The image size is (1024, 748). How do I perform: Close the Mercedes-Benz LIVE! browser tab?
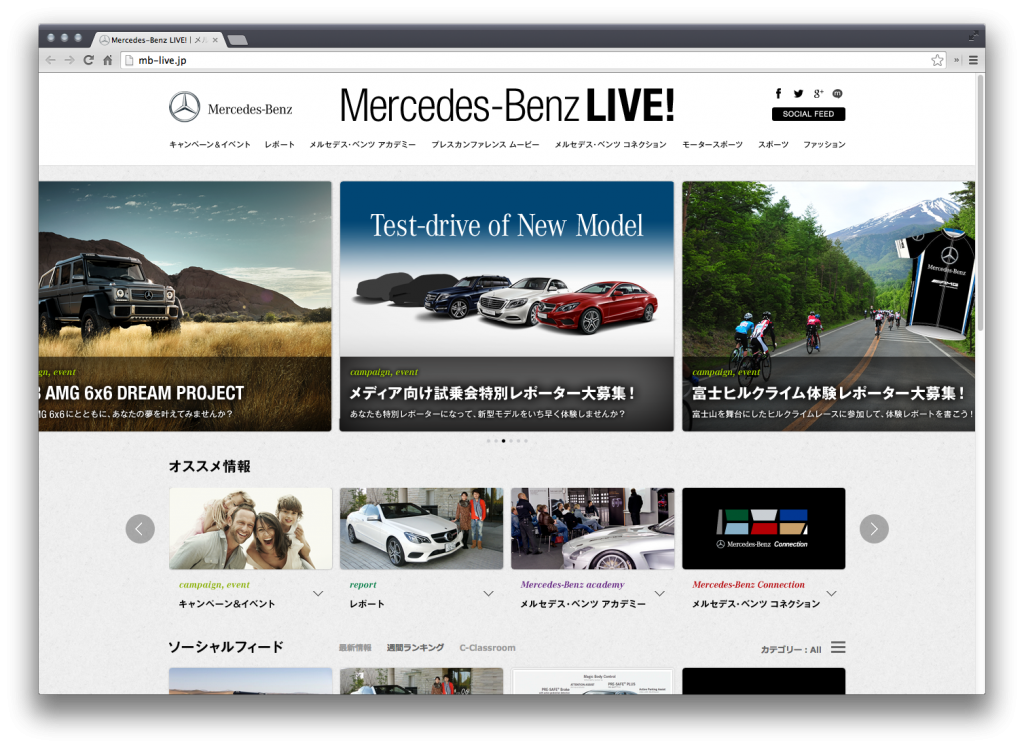click(x=215, y=40)
